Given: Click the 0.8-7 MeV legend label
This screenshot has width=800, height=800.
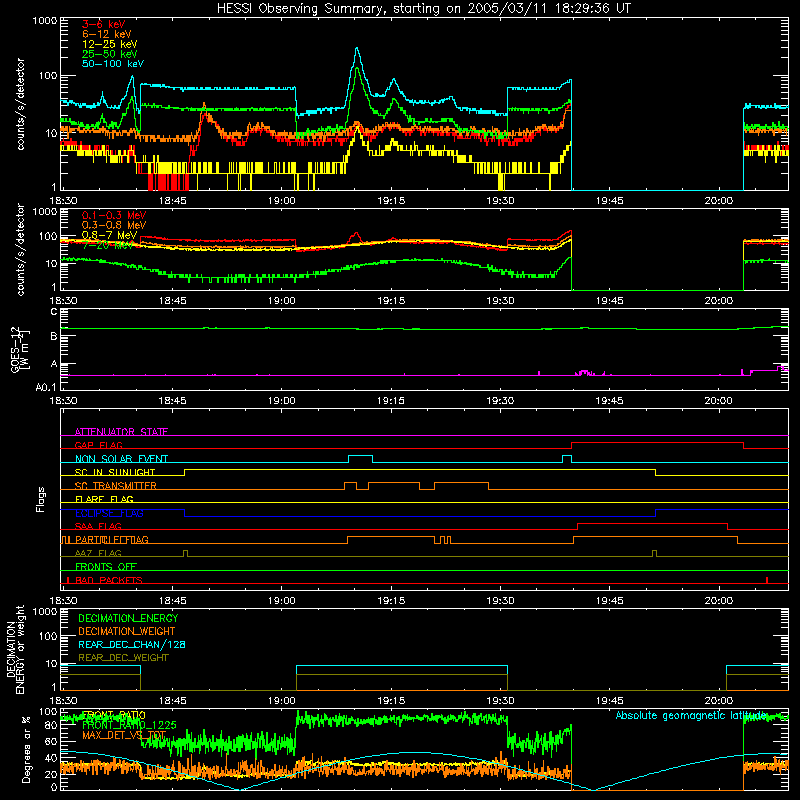Looking at the screenshot, I should point(110,235).
